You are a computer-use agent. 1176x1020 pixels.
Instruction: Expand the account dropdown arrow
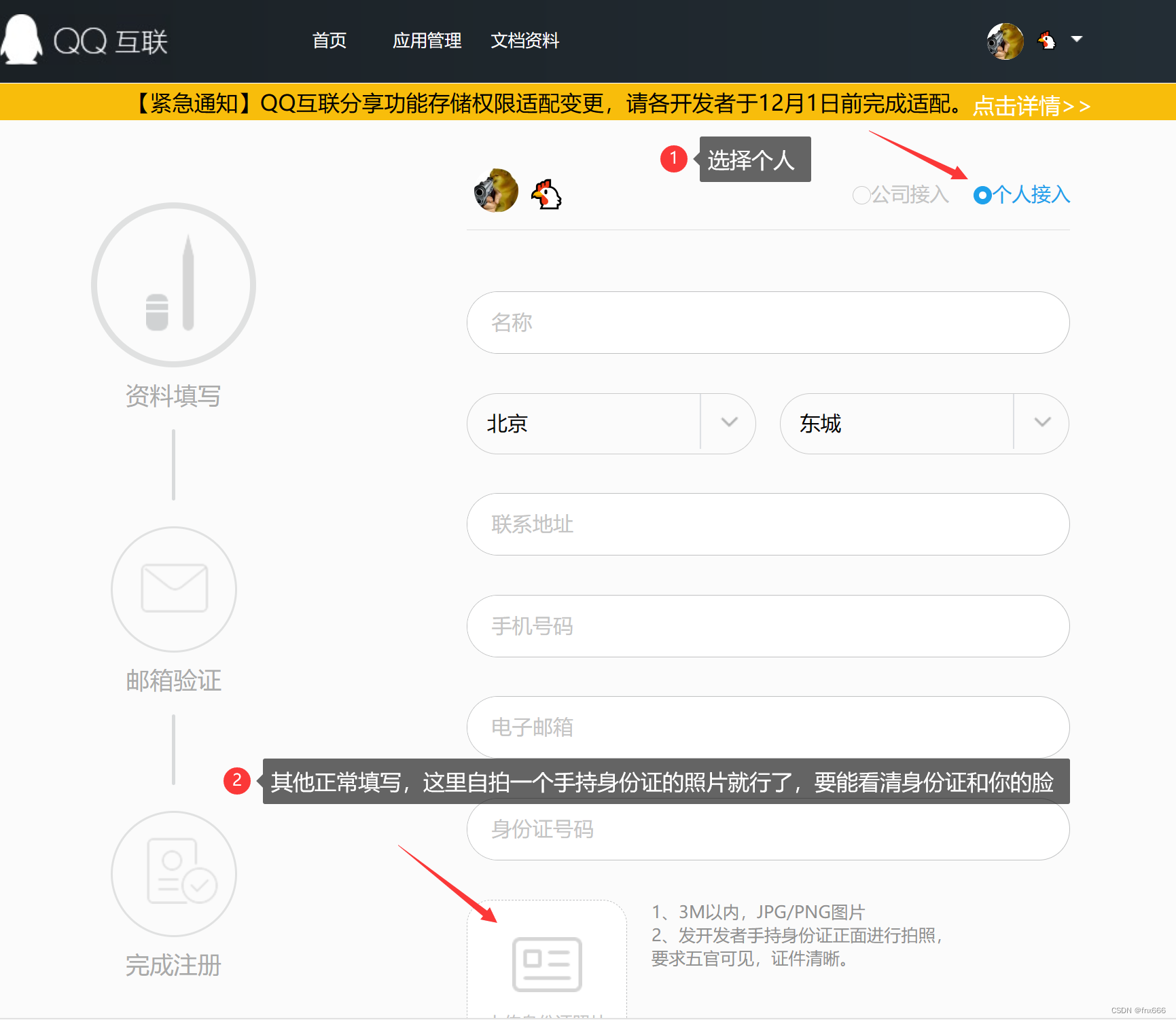(1077, 39)
